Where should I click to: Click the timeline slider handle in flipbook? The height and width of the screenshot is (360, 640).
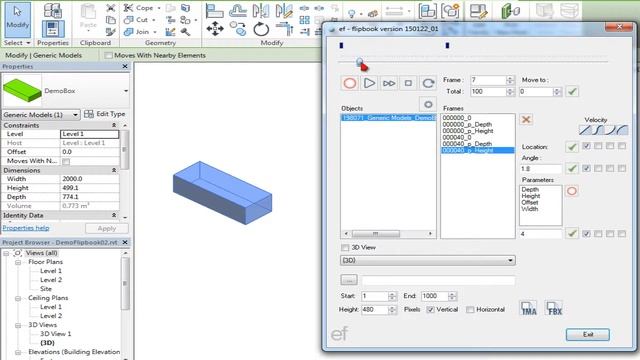(360, 62)
